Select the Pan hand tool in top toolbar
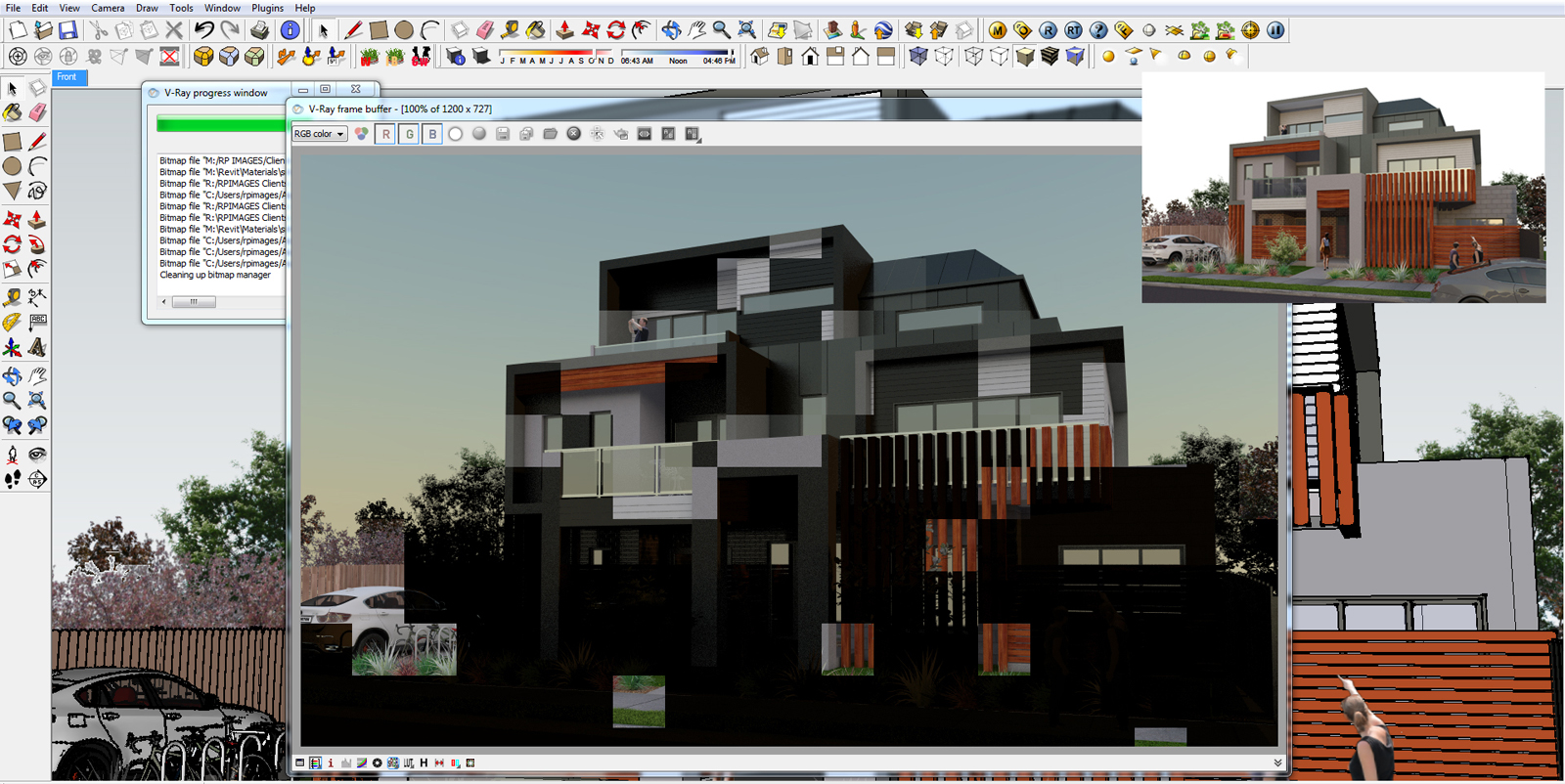The height and width of the screenshot is (784, 1565). click(x=696, y=30)
